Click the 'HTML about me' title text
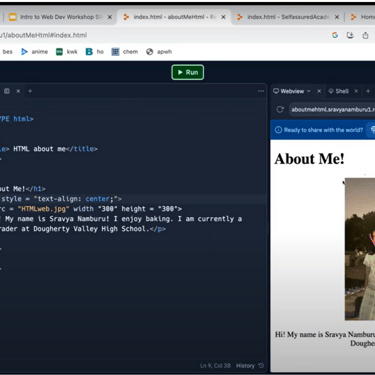Screen dimensions: 375x375 pyautogui.click(x=39, y=149)
